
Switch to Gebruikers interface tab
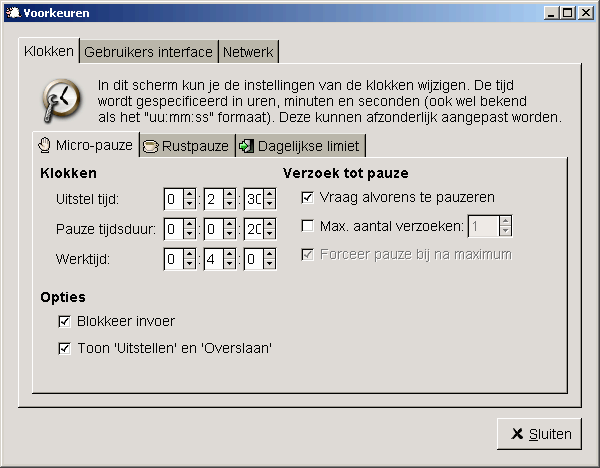(x=148, y=51)
